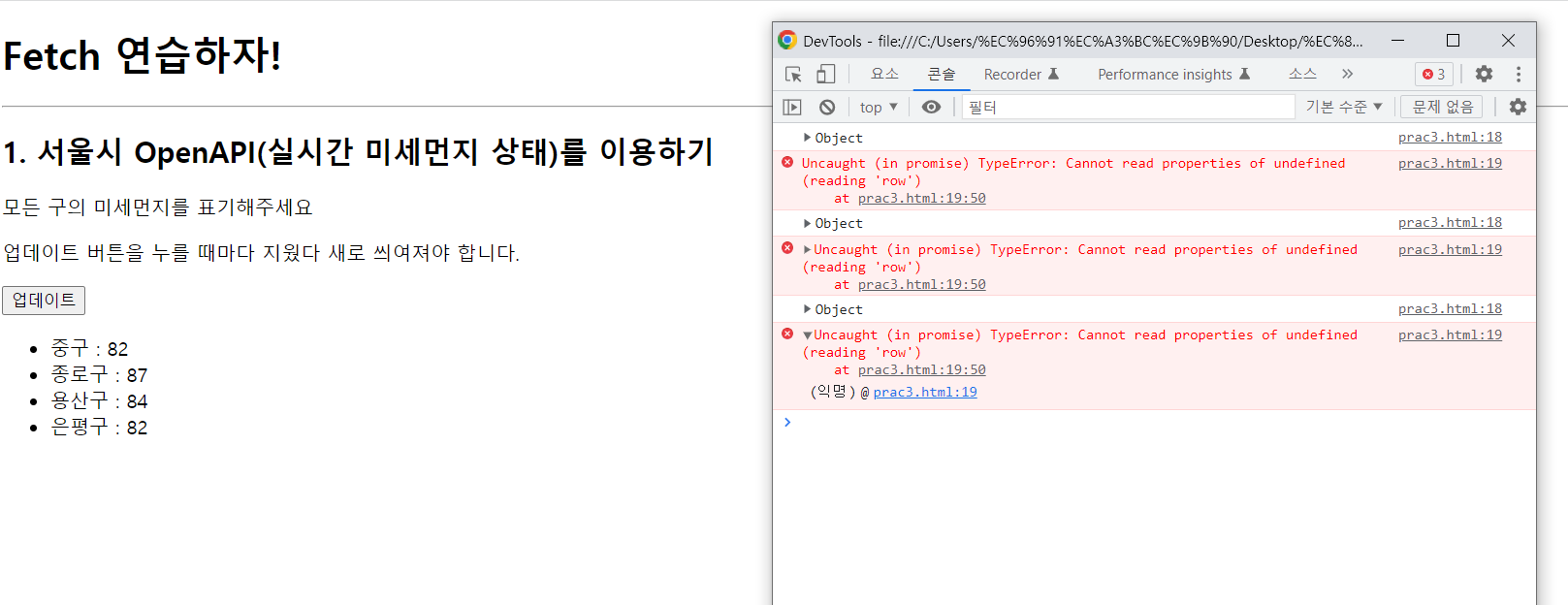This screenshot has width=1568, height=605.
Task: Open prac3.html:19 link of third error
Action: [1450, 335]
